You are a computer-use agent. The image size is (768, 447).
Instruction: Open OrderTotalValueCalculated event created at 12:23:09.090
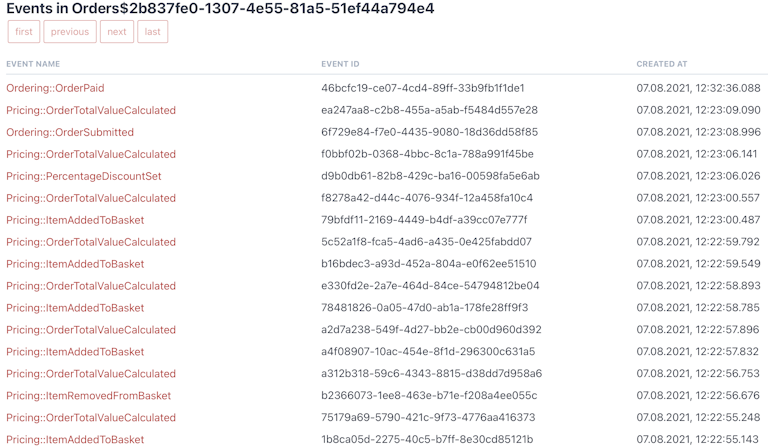91,110
